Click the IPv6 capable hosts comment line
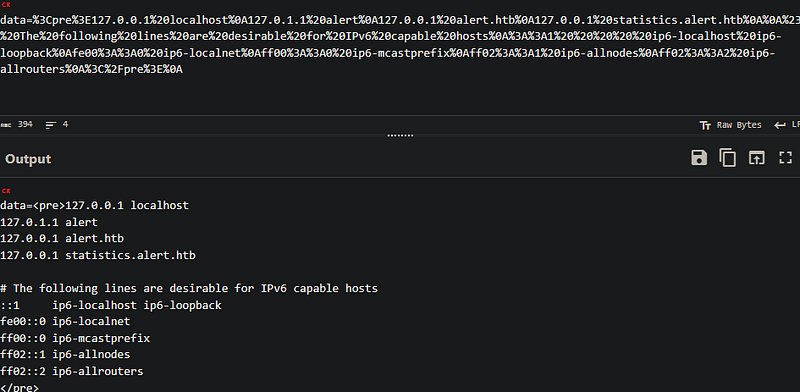Image resolution: width=800 pixels, height=392 pixels. point(189,288)
